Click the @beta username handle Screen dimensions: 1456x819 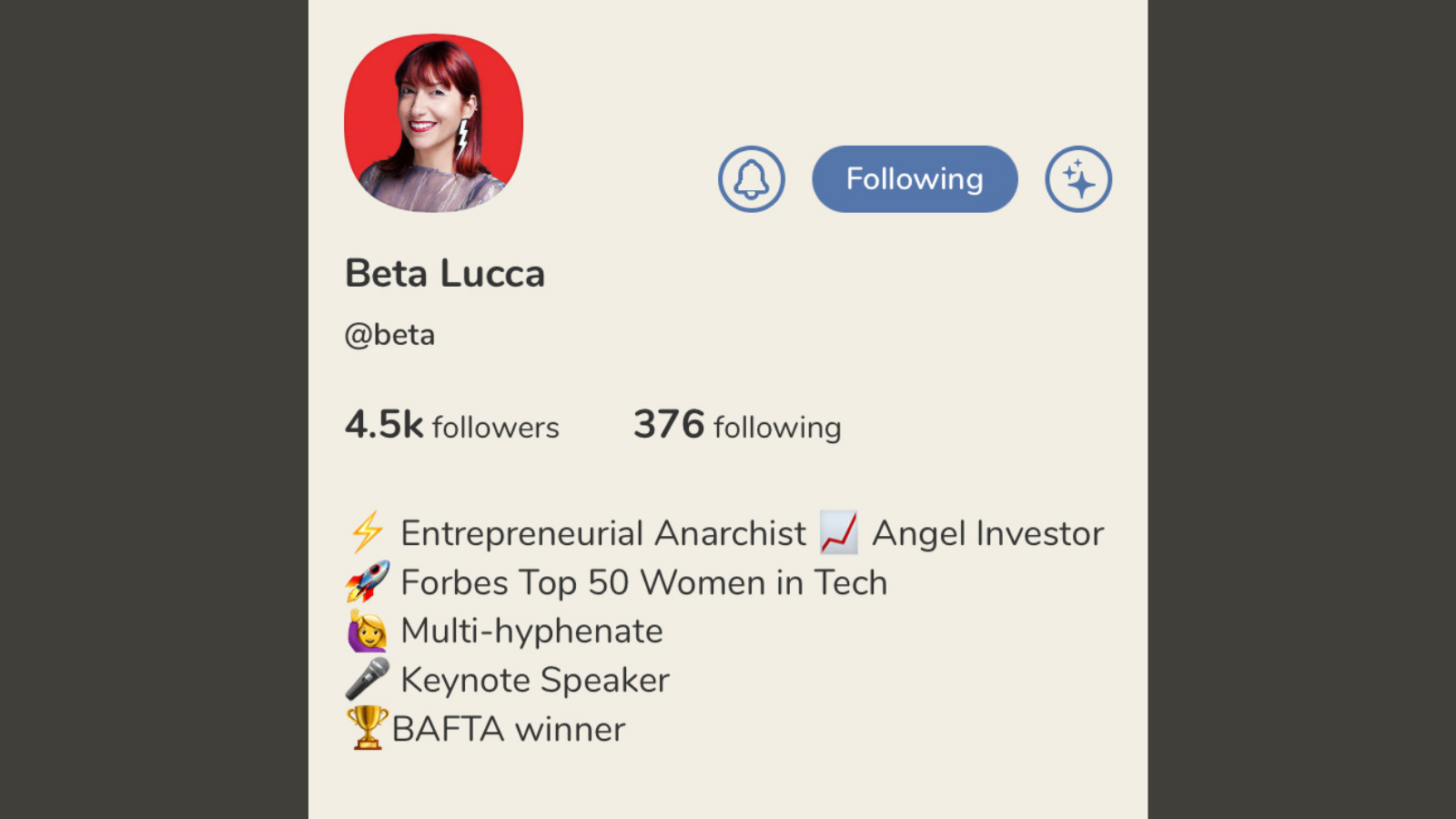pos(389,335)
